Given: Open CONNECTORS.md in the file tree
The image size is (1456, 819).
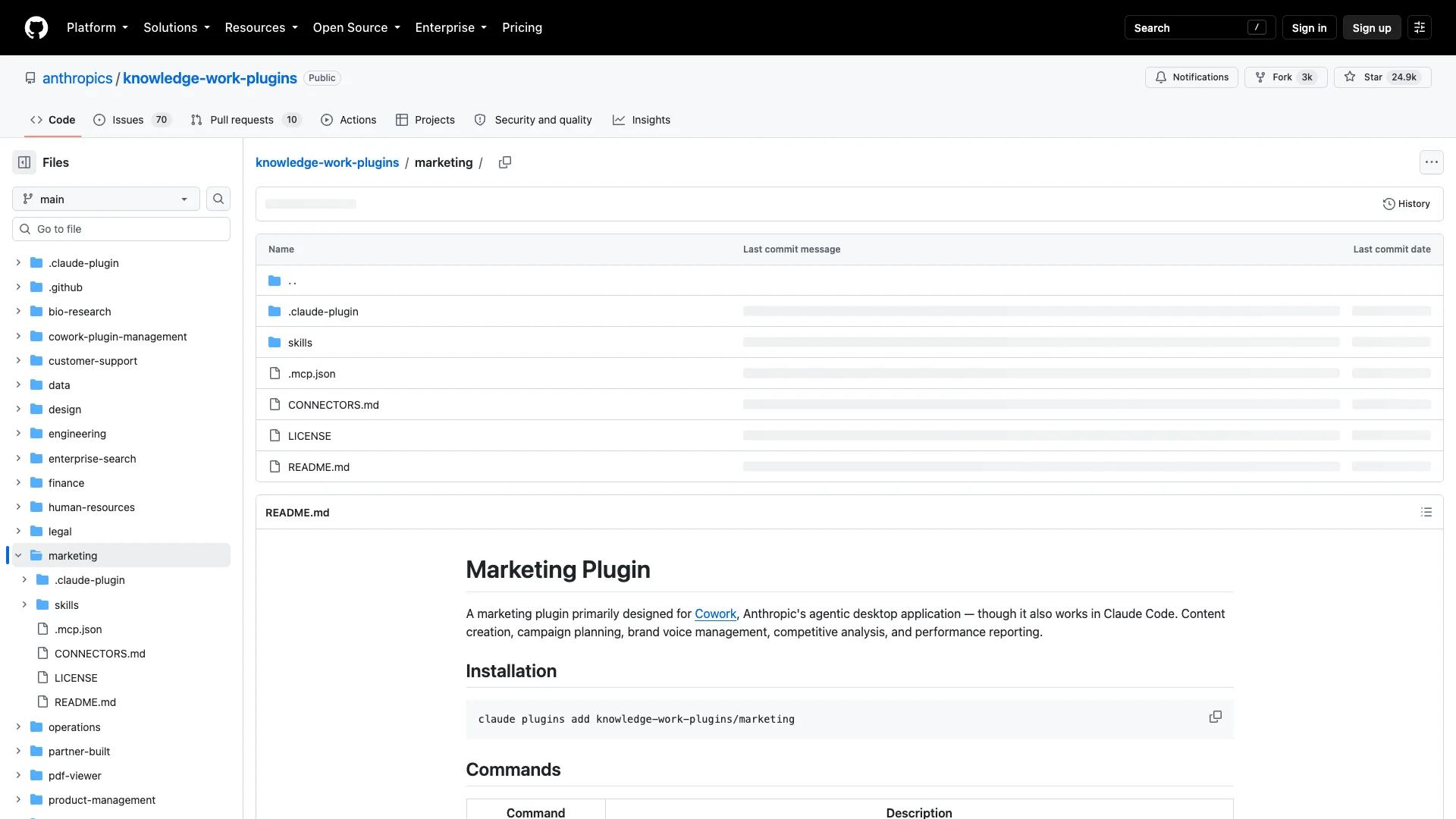Looking at the screenshot, I should tap(121, 653).
